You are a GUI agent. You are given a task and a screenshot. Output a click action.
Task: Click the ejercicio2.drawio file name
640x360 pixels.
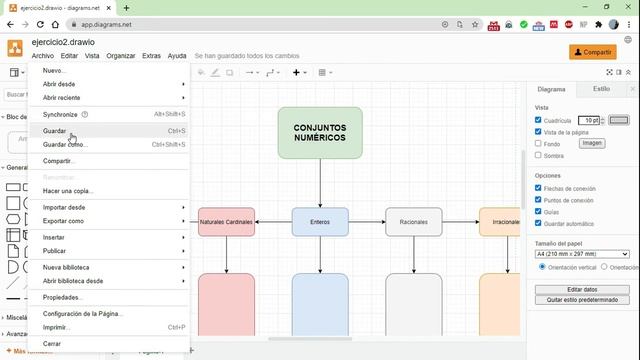point(63,42)
